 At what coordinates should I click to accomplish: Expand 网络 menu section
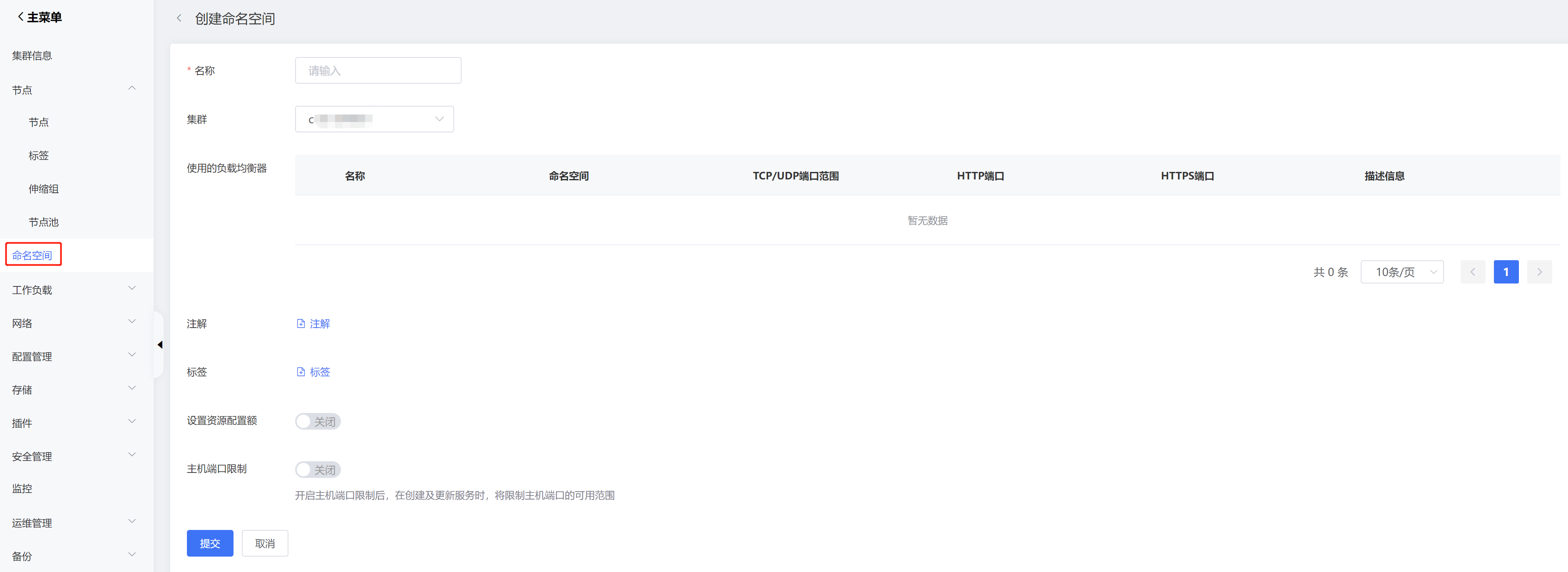coord(73,323)
